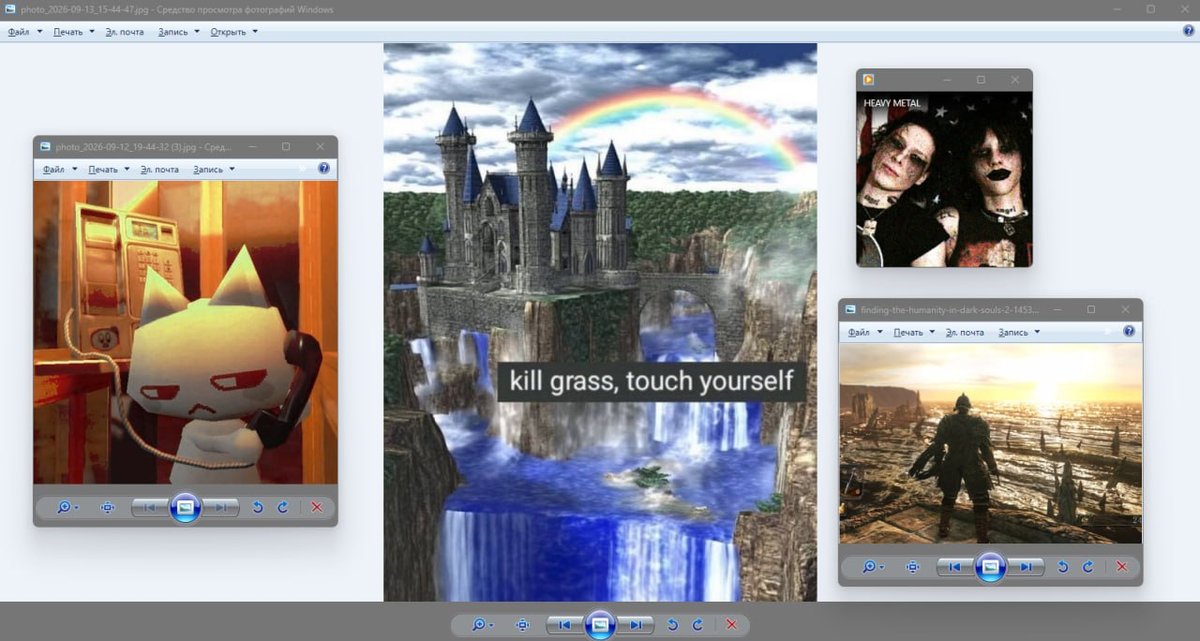Delete the picture in the Dark Souls window
This screenshot has width=1200, height=641.
pyautogui.click(x=1122, y=567)
